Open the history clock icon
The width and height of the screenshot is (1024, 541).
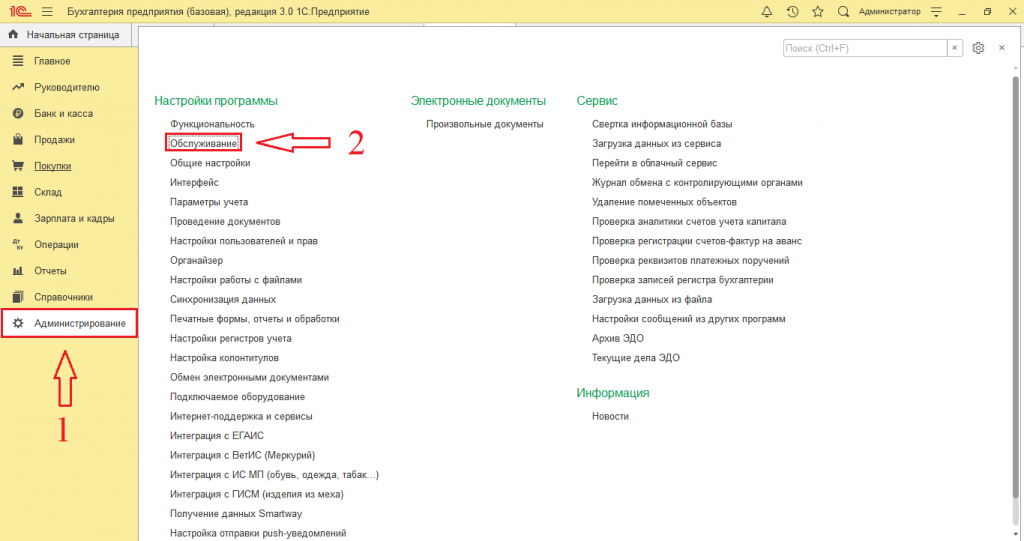tap(792, 12)
